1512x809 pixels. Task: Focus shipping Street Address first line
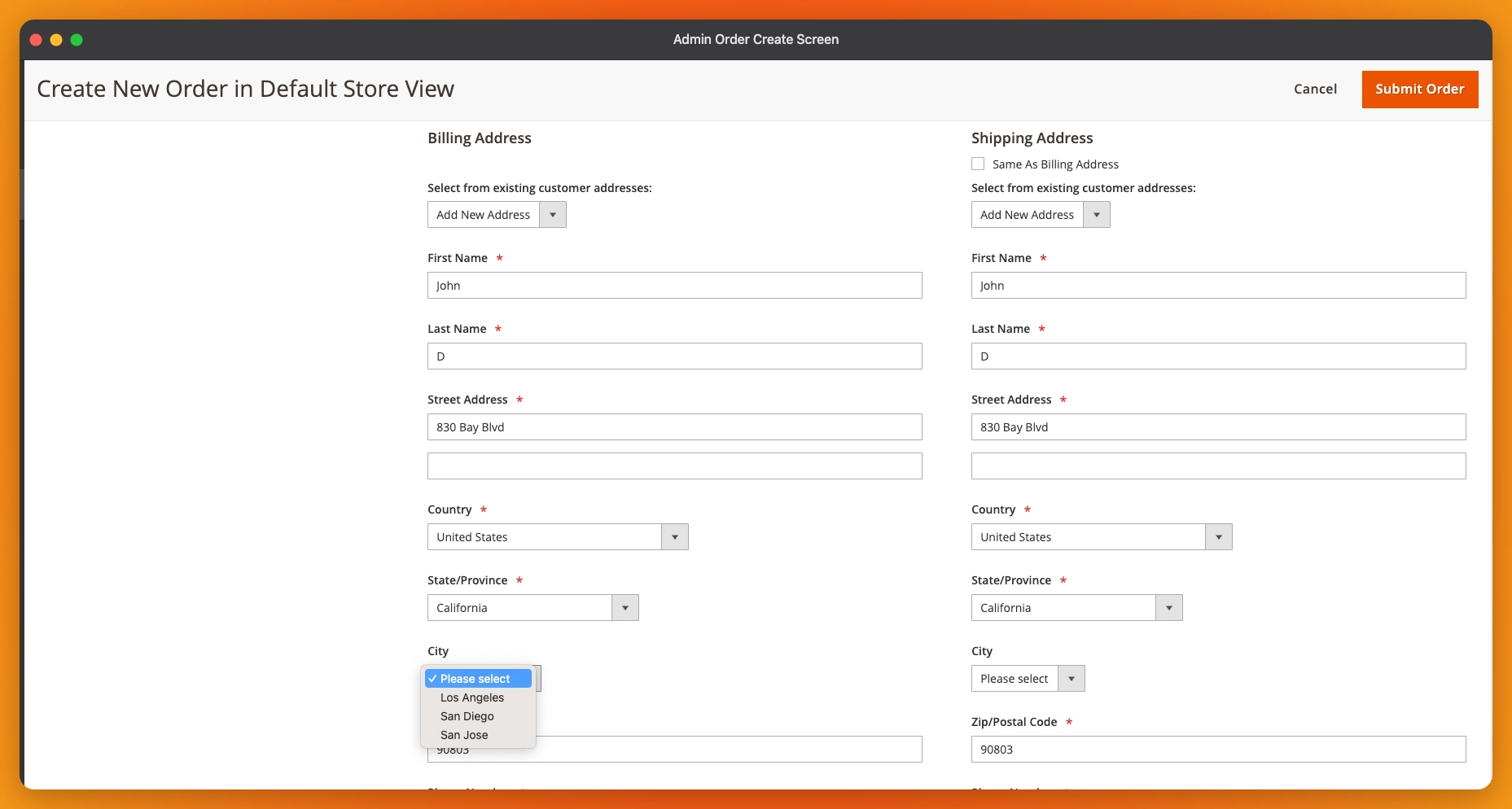point(1219,427)
